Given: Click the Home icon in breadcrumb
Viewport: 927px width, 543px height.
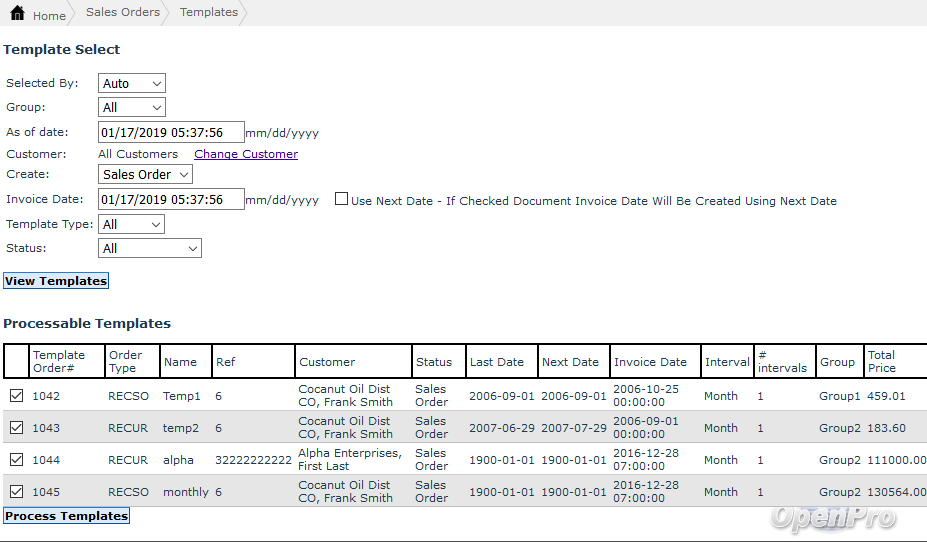Looking at the screenshot, I should click(x=17, y=13).
